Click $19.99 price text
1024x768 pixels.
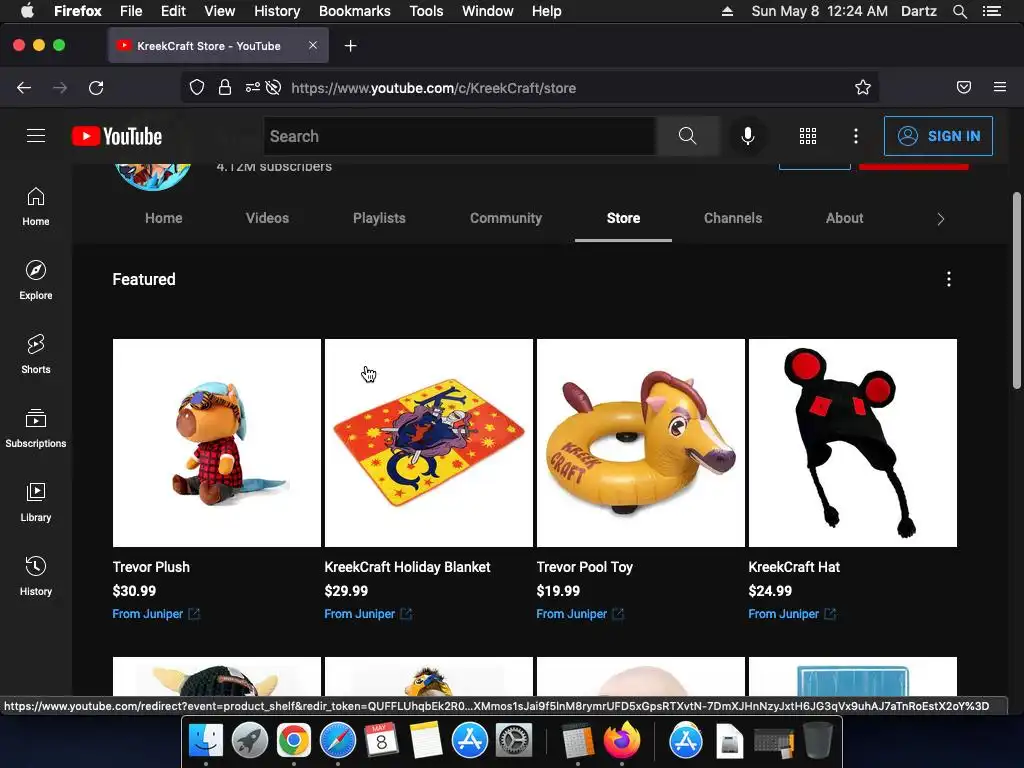558,591
